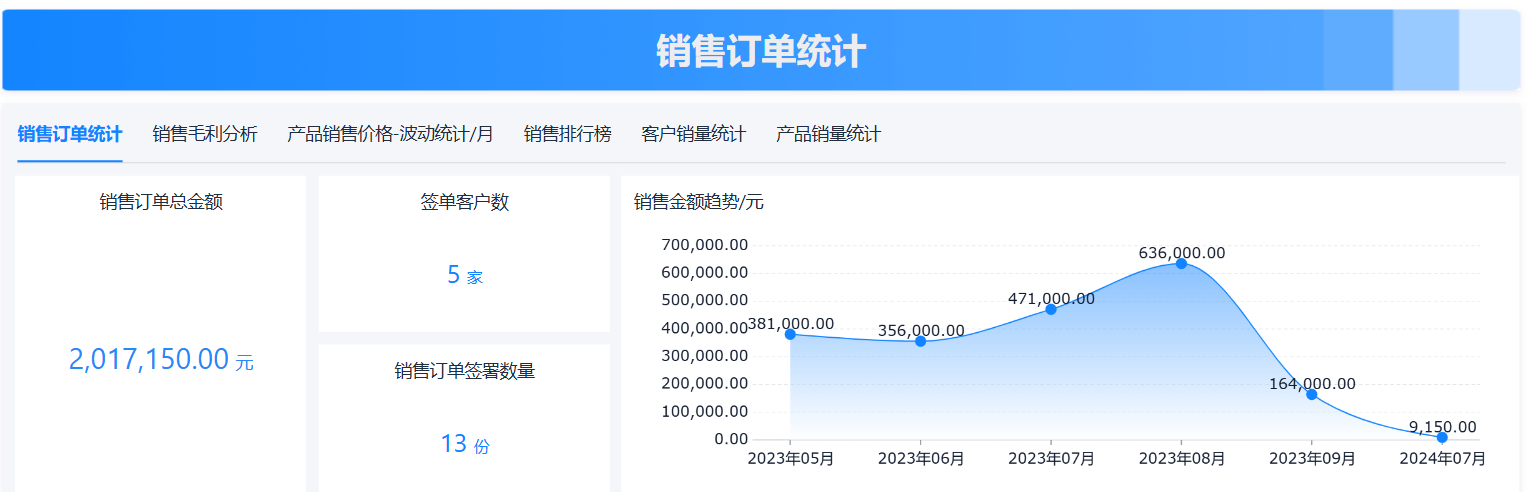
Task: Click the 2023年05月 data point on chart
Action: click(790, 334)
